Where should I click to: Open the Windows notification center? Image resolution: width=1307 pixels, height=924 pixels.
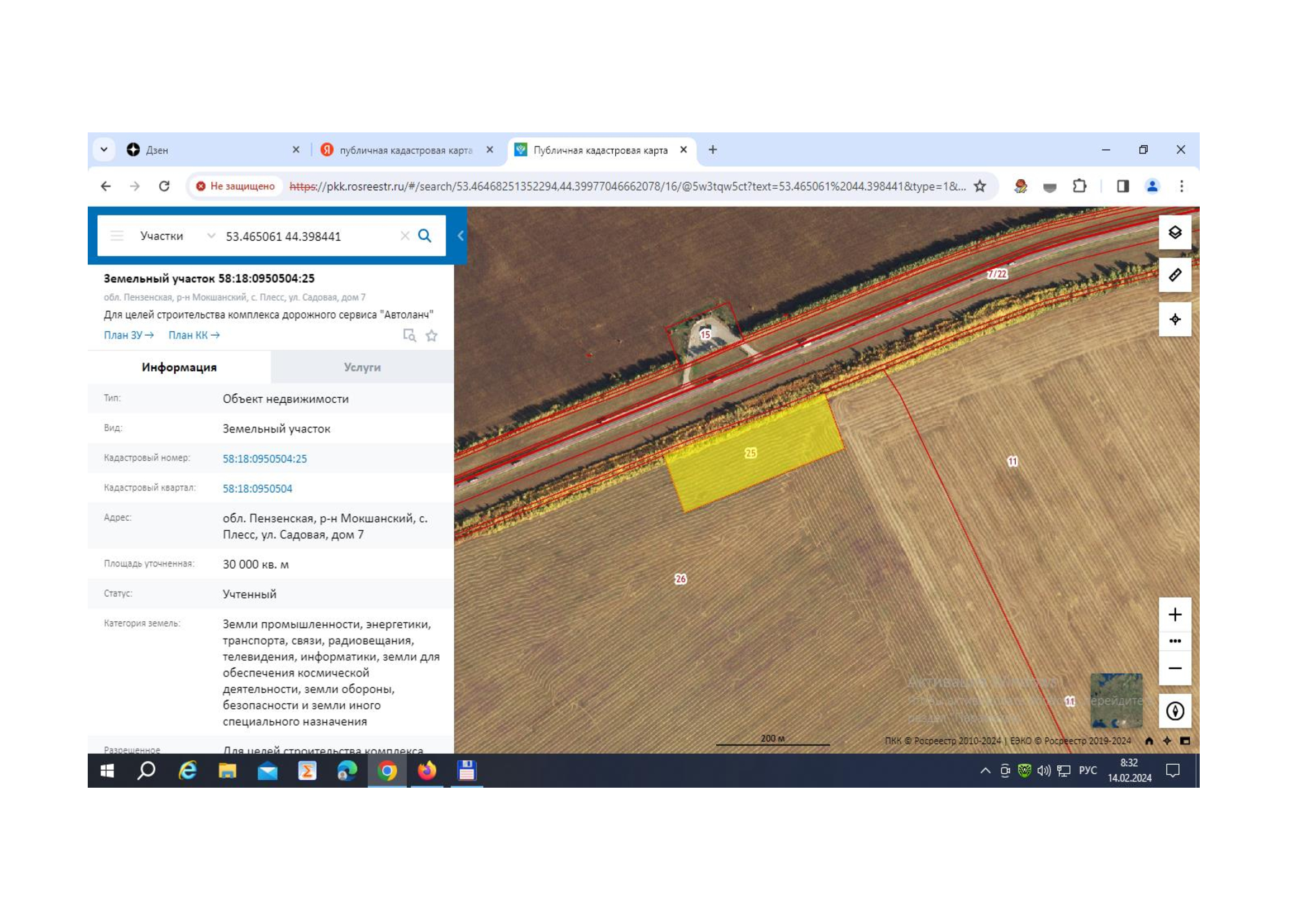[1173, 771]
